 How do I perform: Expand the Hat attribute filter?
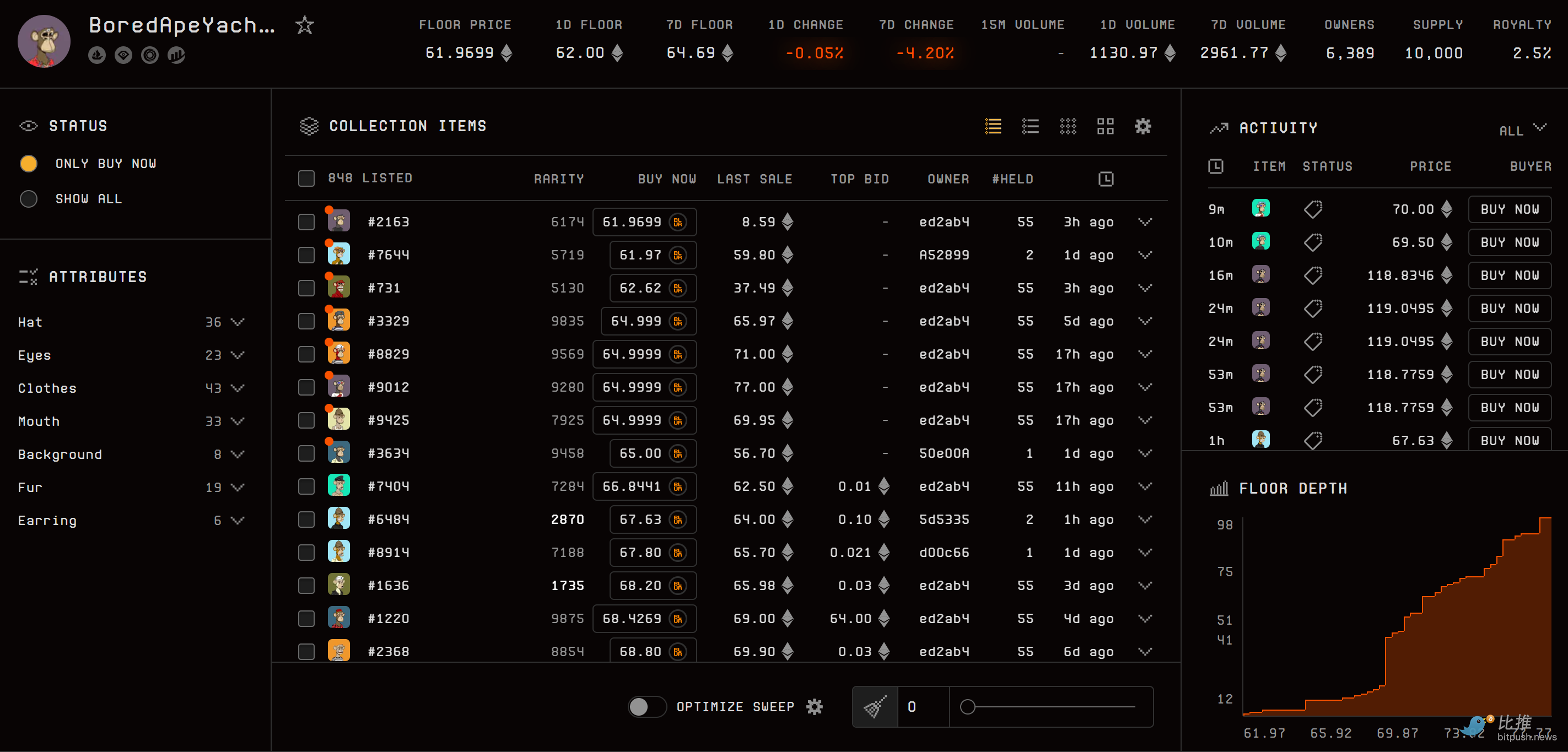[238, 322]
